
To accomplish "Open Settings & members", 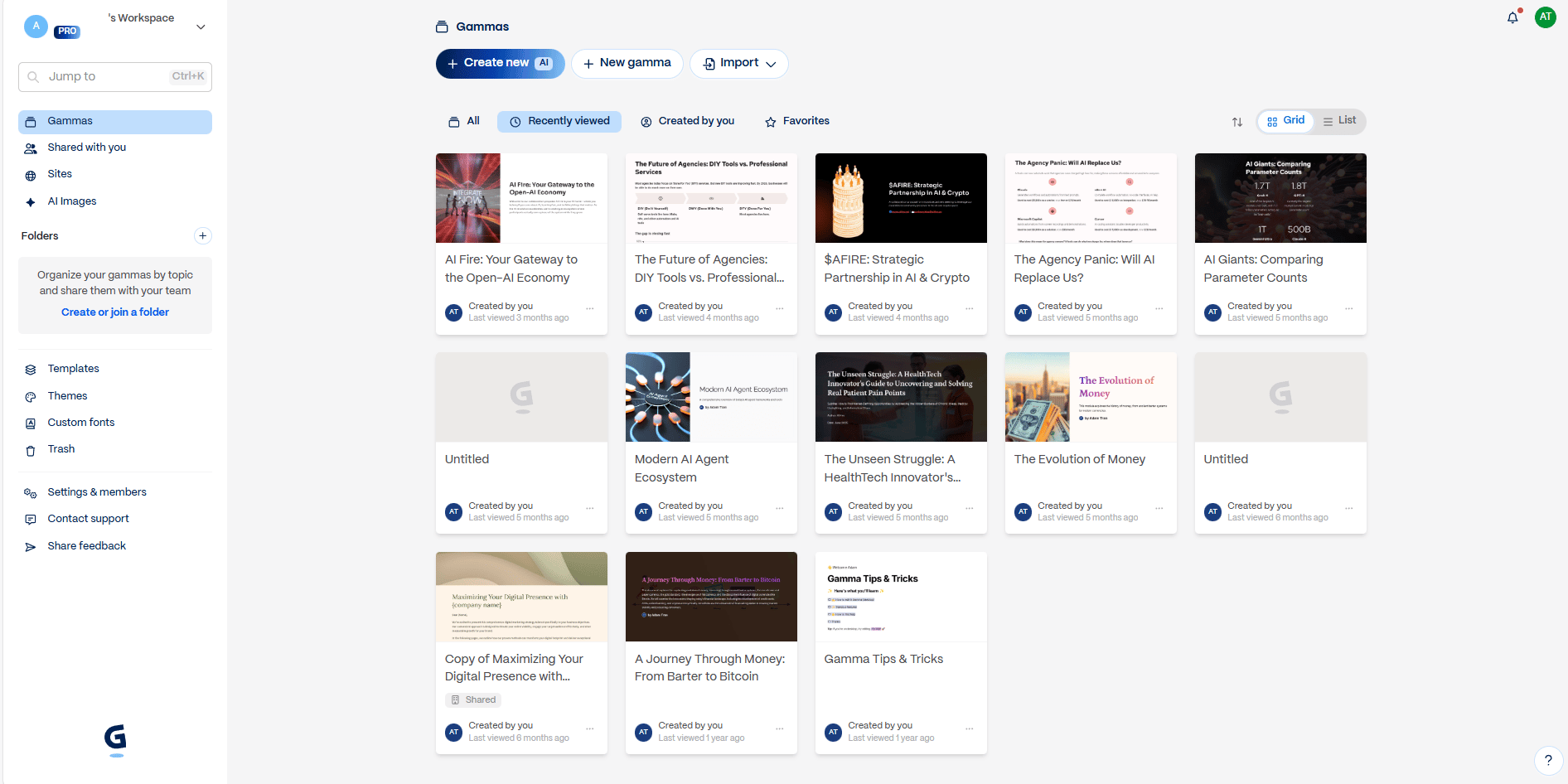I will tap(115, 493).
